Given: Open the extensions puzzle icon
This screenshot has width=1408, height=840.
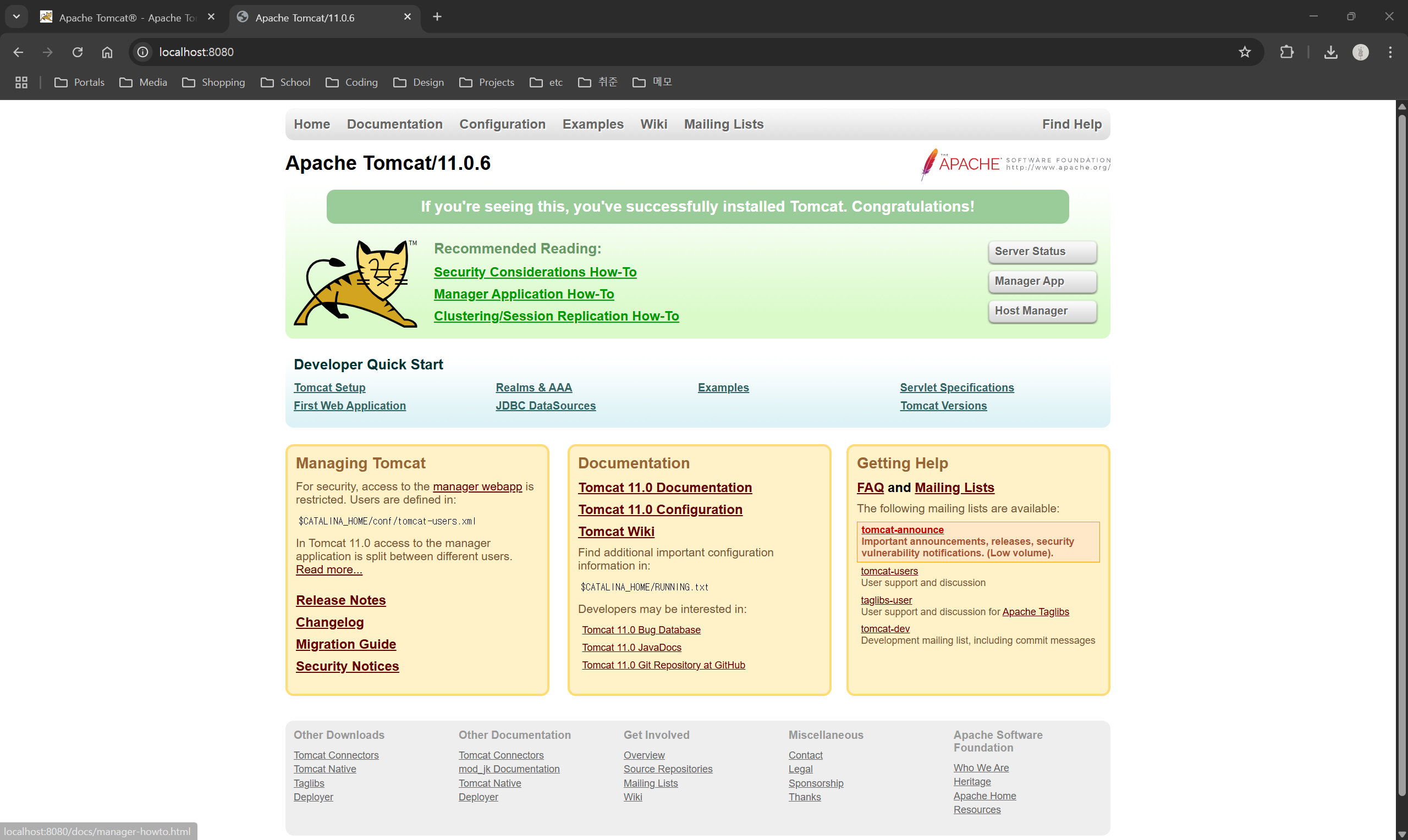Looking at the screenshot, I should pos(1286,52).
